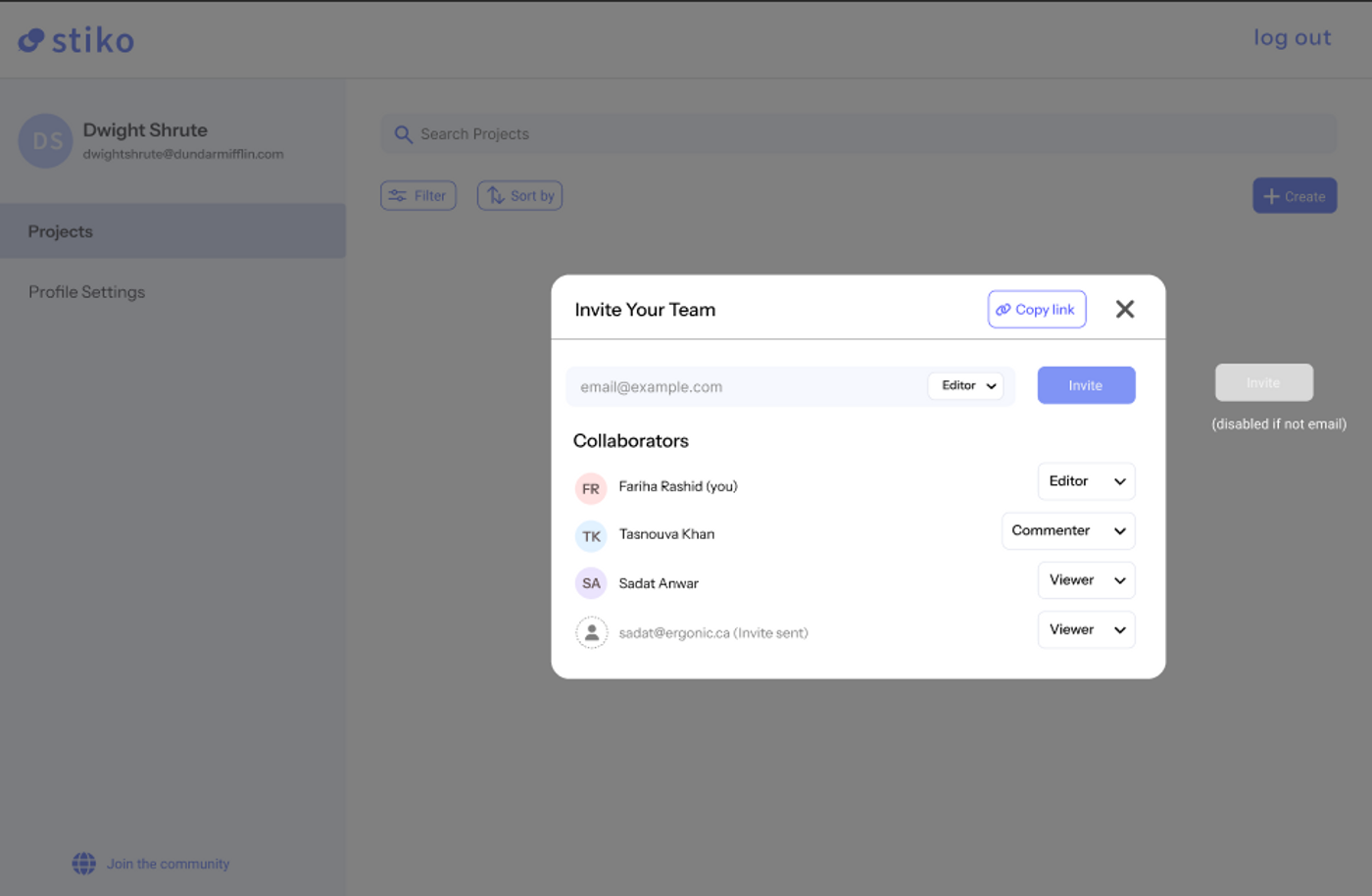Select Projects in the sidebar
Screen dimensions: 1372x896
(x=172, y=231)
